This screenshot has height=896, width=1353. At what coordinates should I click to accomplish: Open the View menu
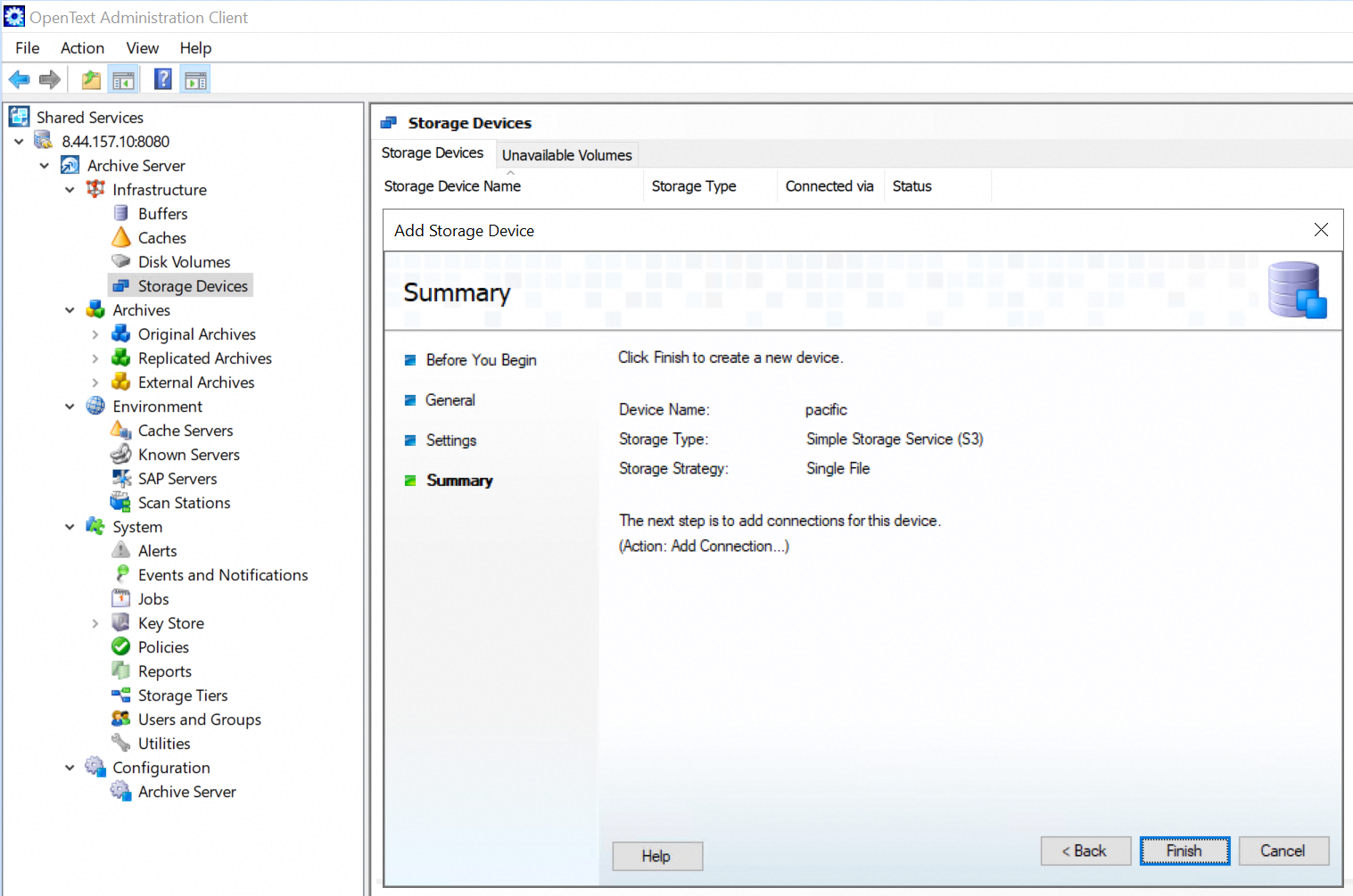(x=142, y=48)
